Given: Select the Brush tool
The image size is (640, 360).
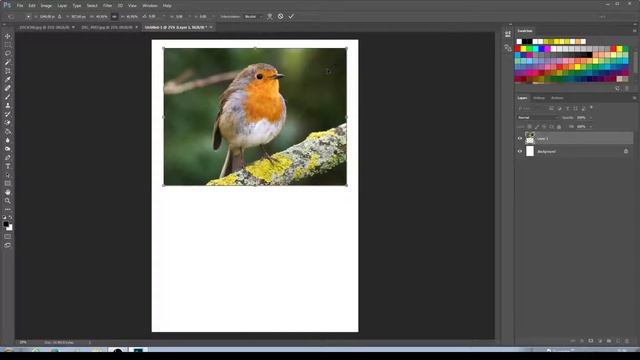Looking at the screenshot, I should [x=8, y=97].
